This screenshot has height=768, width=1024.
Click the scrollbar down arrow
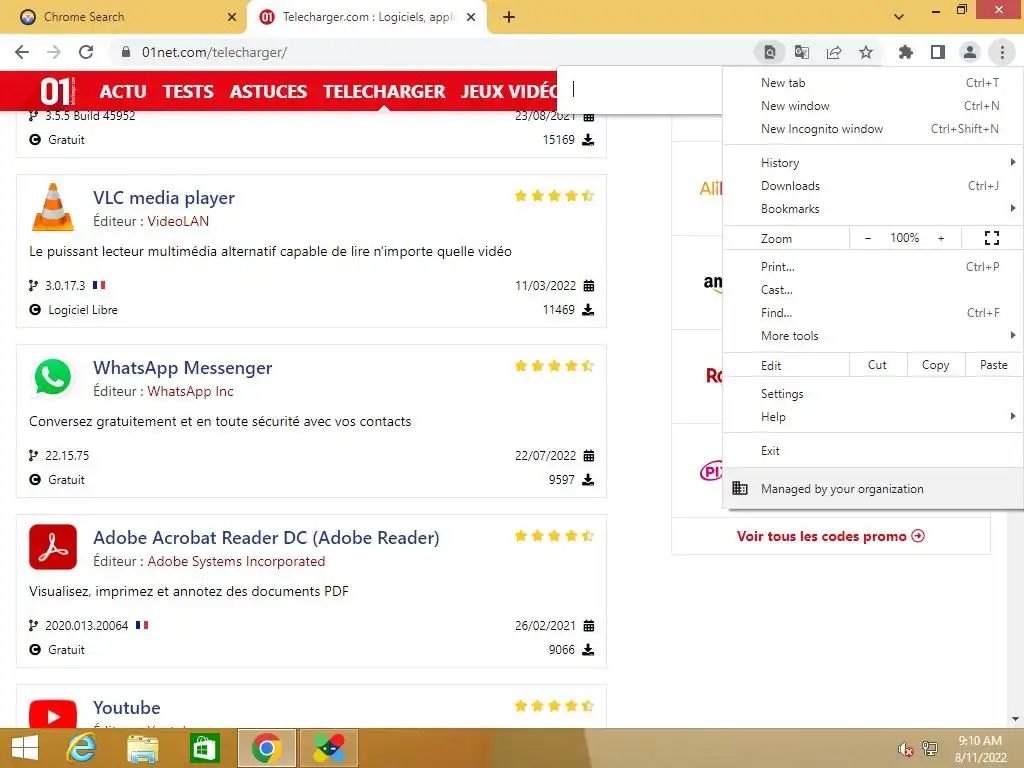[1015, 719]
